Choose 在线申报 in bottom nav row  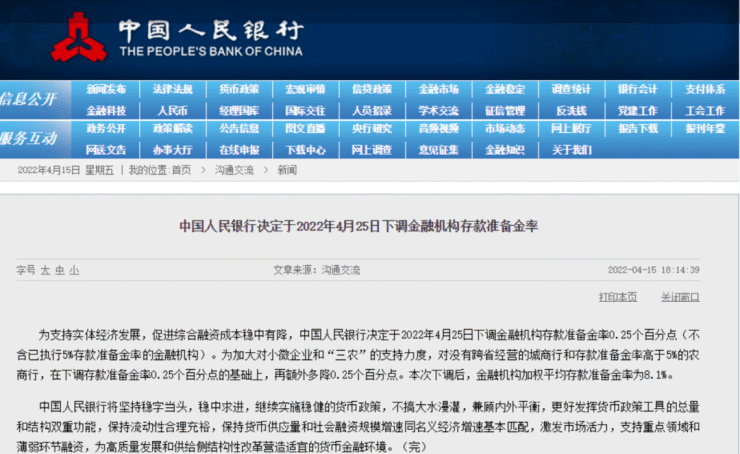[x=239, y=150]
